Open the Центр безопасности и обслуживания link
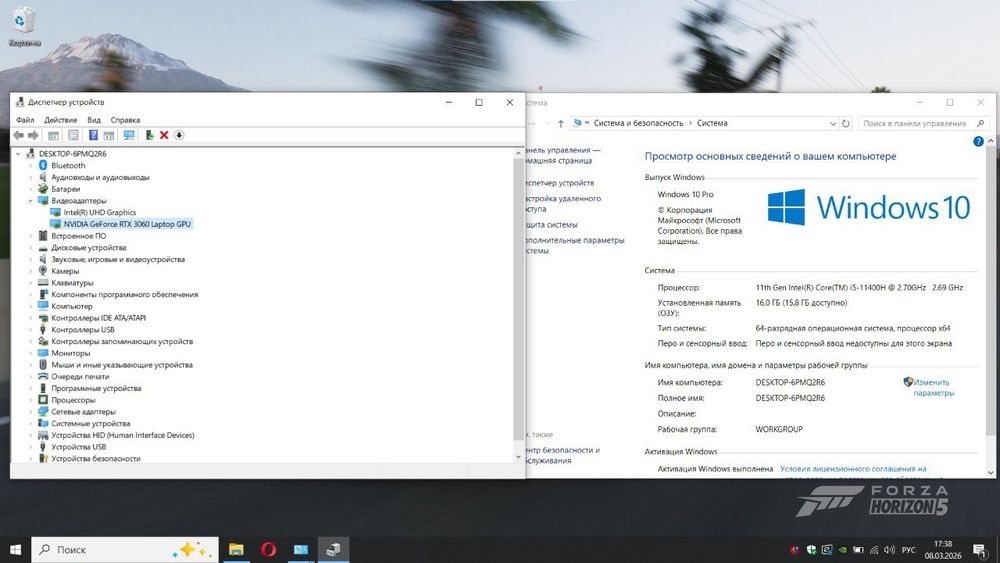The image size is (1000, 563). (x=562, y=455)
